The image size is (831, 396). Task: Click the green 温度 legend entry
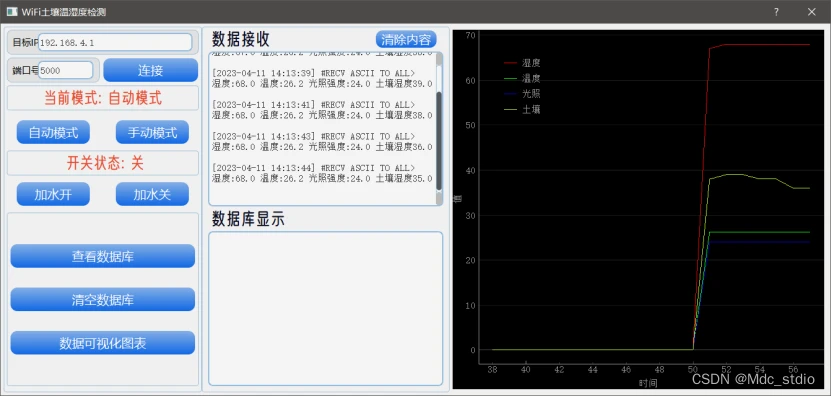[522, 78]
